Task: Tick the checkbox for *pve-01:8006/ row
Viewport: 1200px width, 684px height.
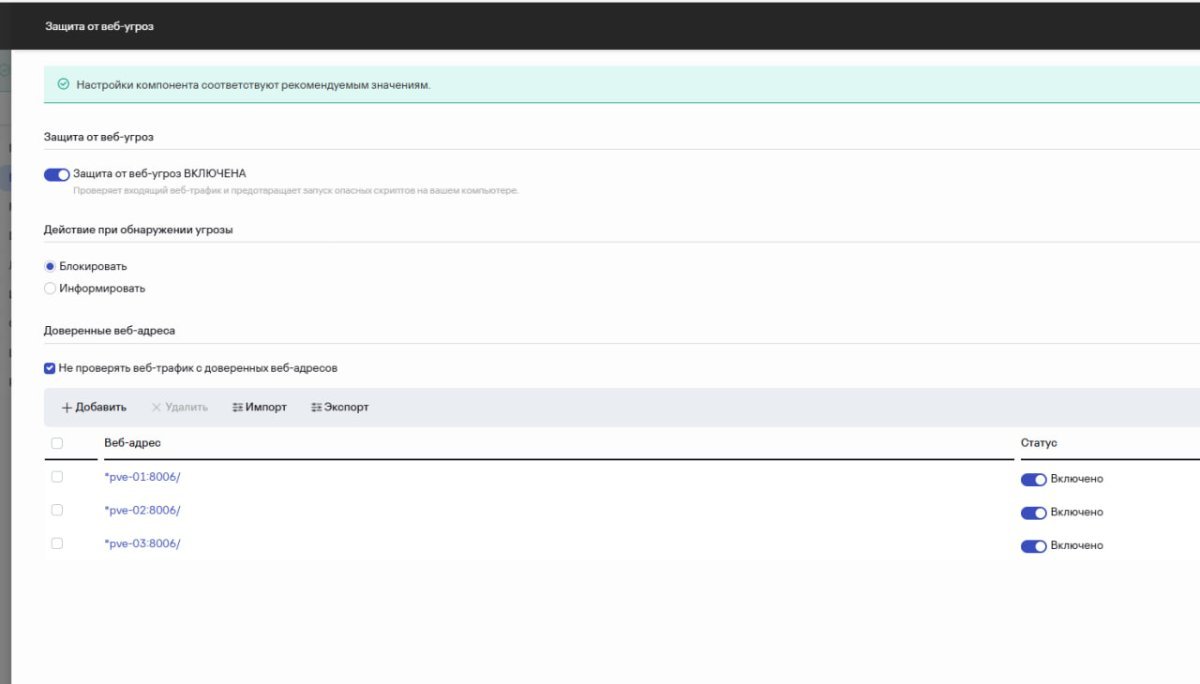Action: pos(57,477)
